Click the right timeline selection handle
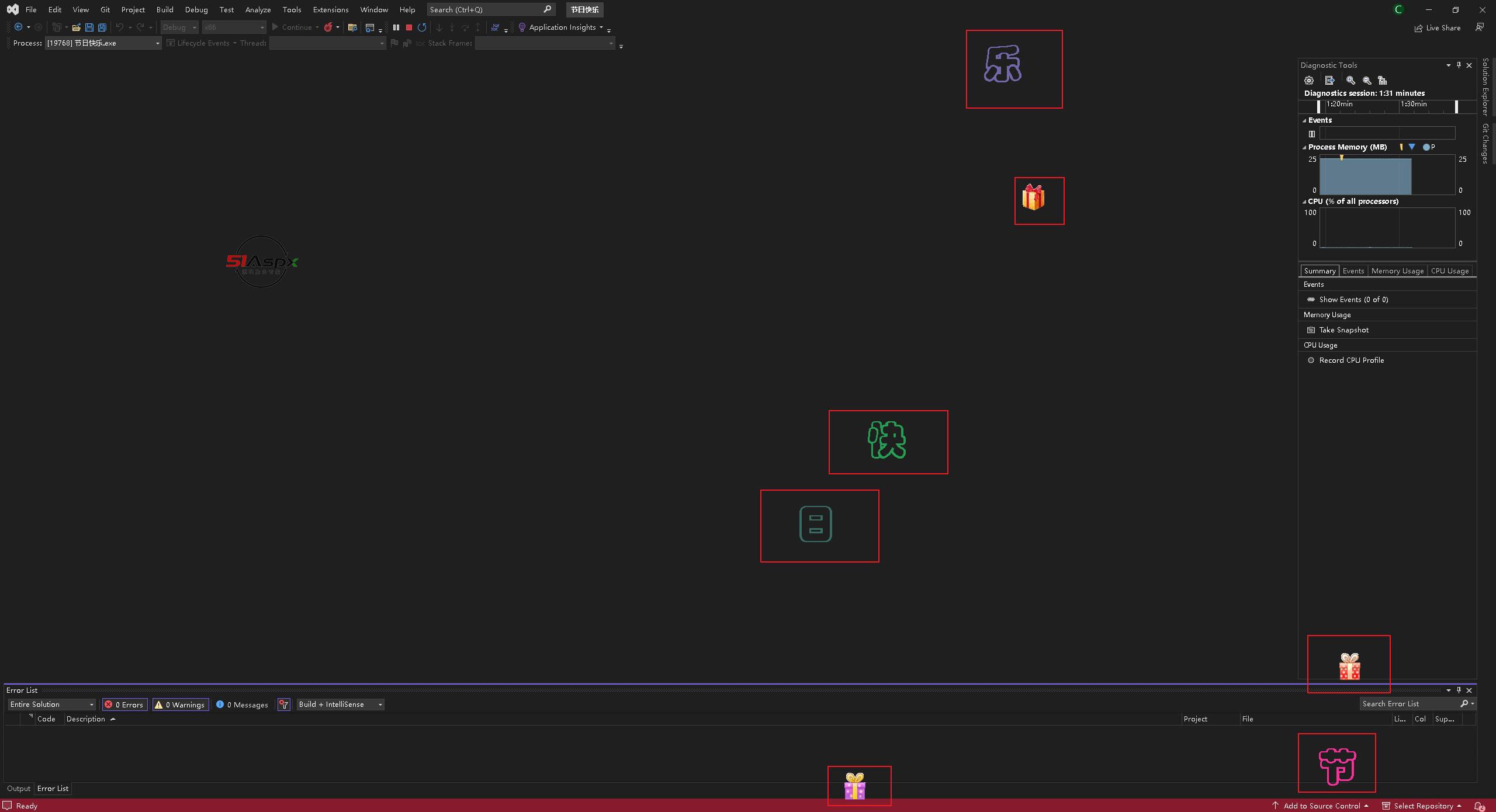 coord(1456,106)
